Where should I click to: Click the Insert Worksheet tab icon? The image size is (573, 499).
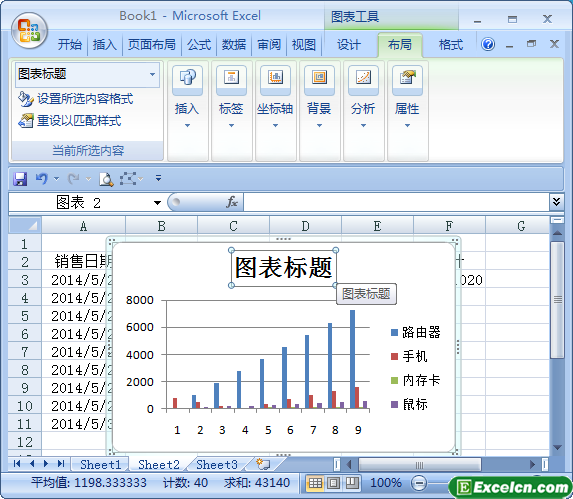(x=263, y=464)
